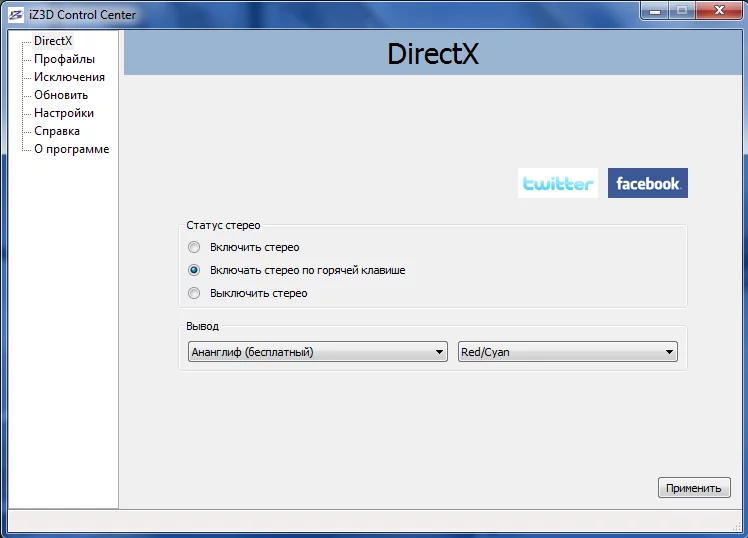The width and height of the screenshot is (748, 538).
Task: Open the Профайлы section
Action: point(64,59)
